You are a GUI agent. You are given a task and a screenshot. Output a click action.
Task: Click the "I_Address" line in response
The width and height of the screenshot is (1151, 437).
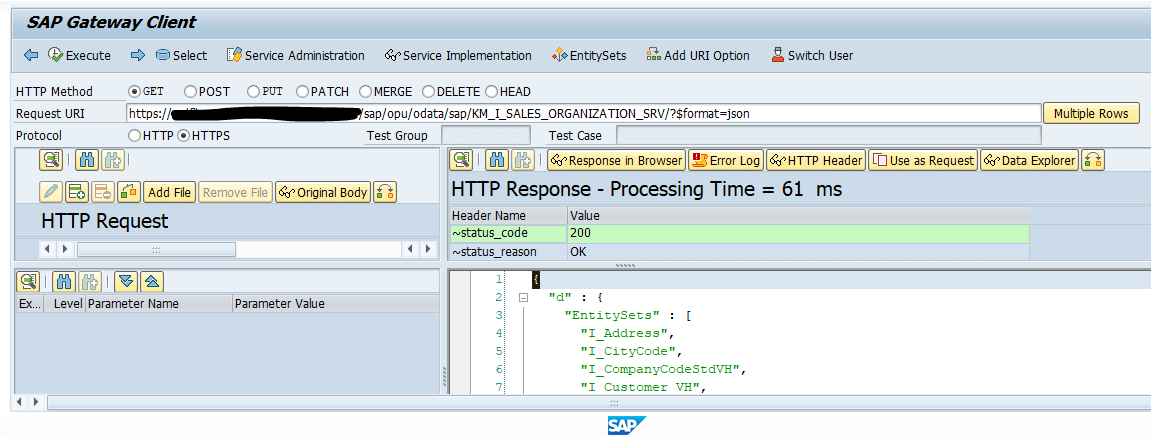click(x=627, y=333)
